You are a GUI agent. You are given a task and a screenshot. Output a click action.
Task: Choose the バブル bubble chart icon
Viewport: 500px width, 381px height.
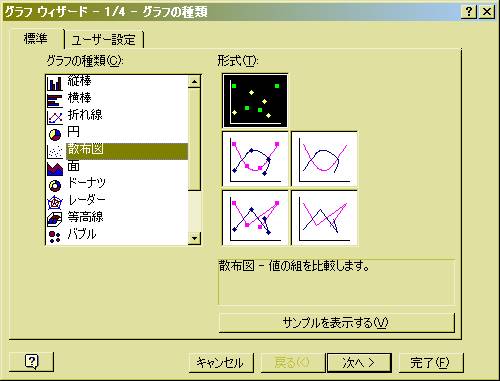coord(55,237)
